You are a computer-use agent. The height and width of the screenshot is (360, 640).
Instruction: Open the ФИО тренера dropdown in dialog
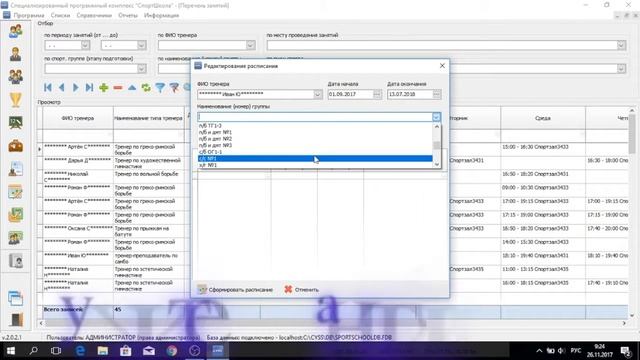tap(317, 95)
